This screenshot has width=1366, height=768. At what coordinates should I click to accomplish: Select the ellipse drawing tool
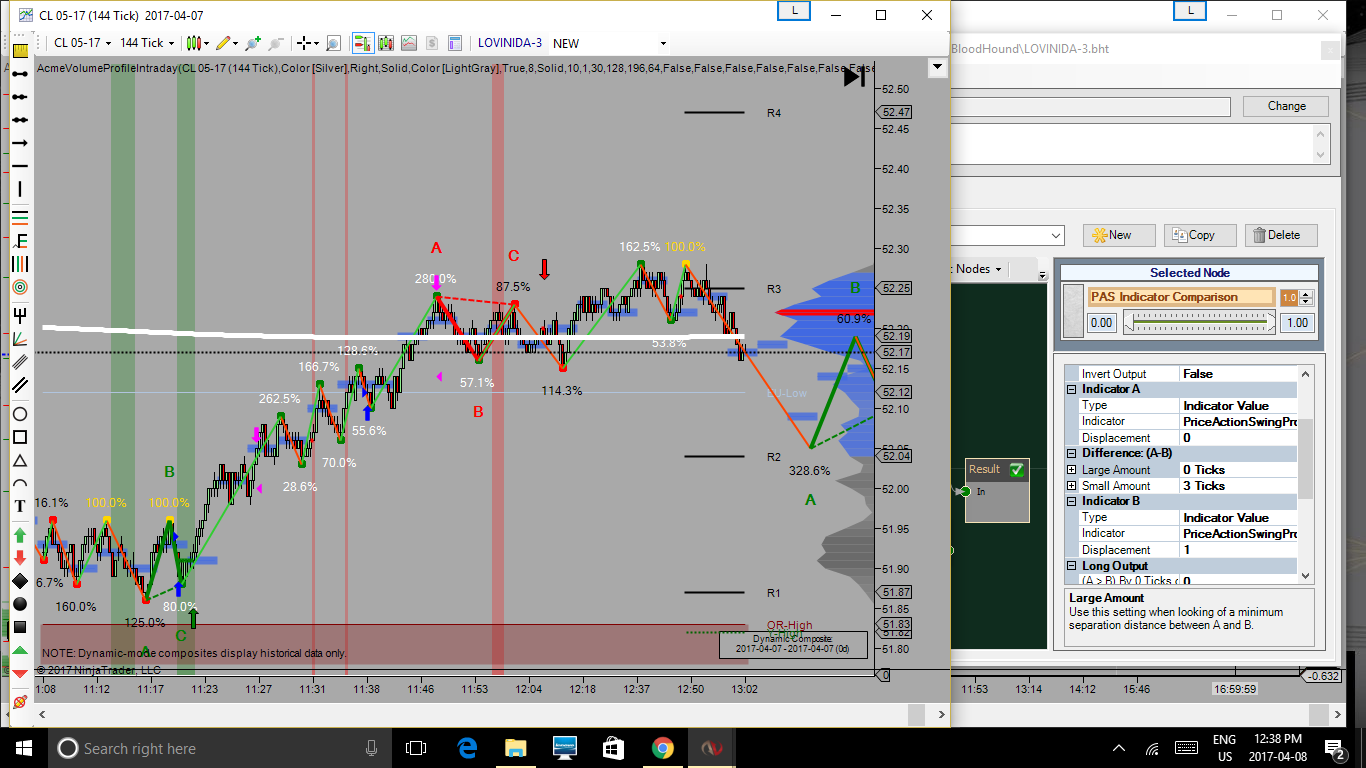20,414
